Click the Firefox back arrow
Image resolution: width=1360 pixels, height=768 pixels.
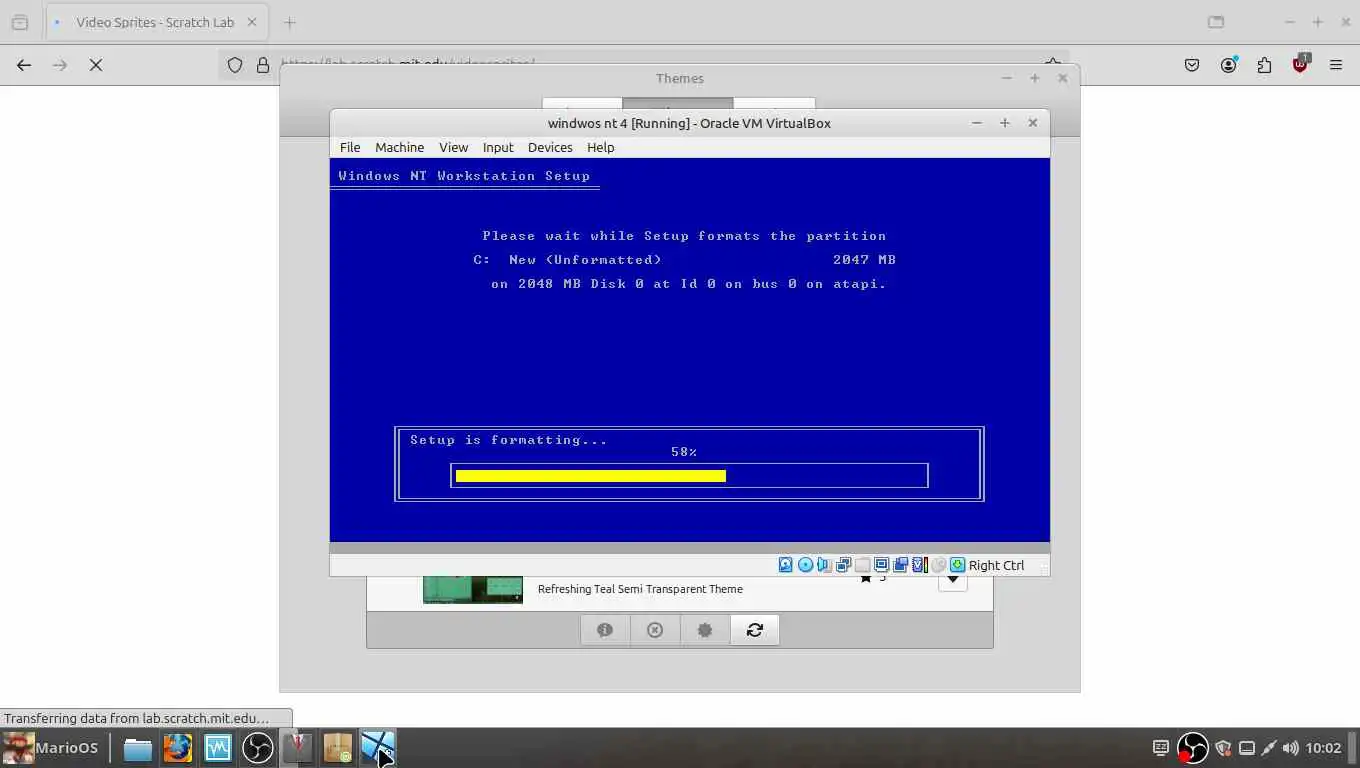click(24, 65)
